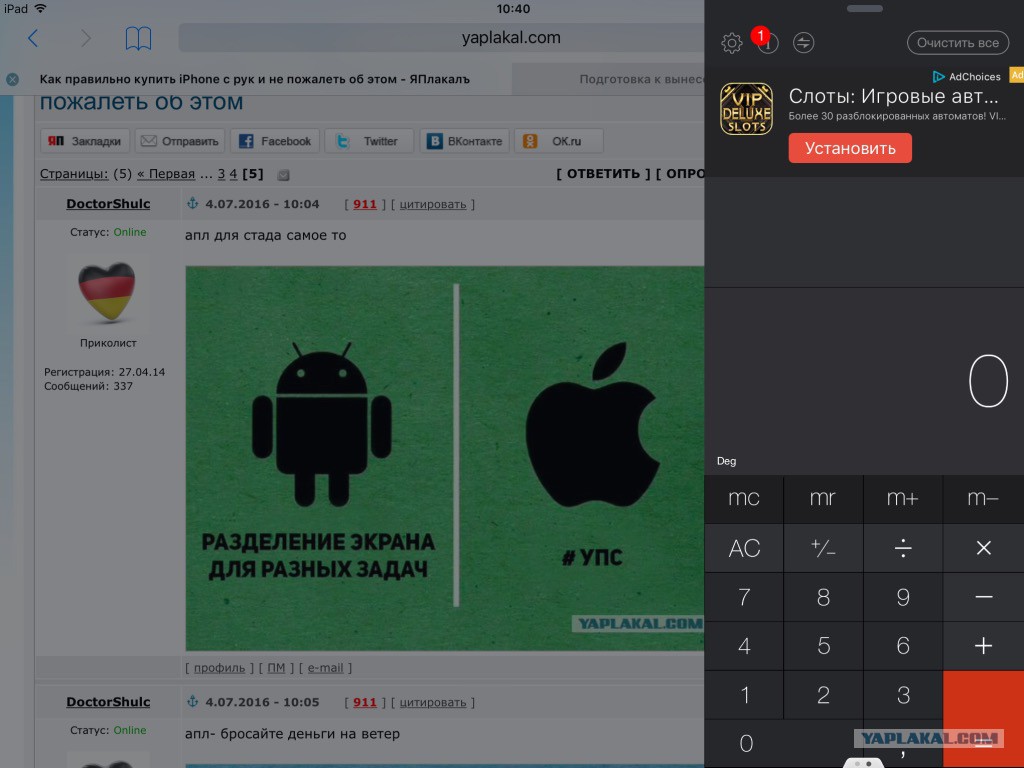This screenshot has width=1024, height=768.
Task: Tap the divide key
Action: coord(903,549)
